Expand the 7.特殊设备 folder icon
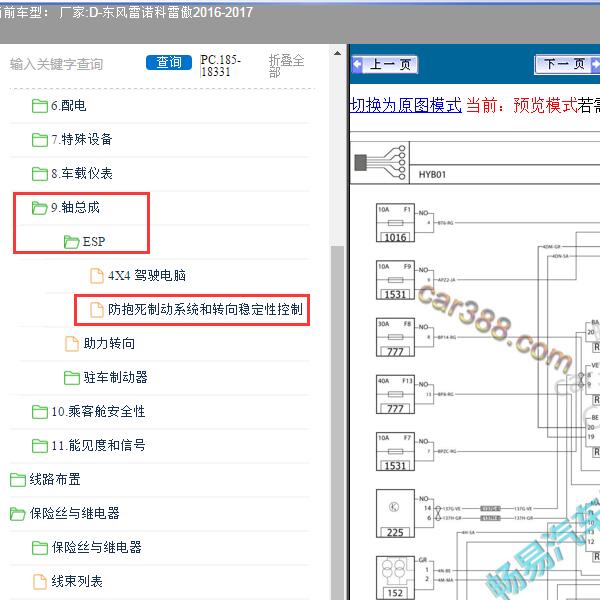 click(x=39, y=140)
